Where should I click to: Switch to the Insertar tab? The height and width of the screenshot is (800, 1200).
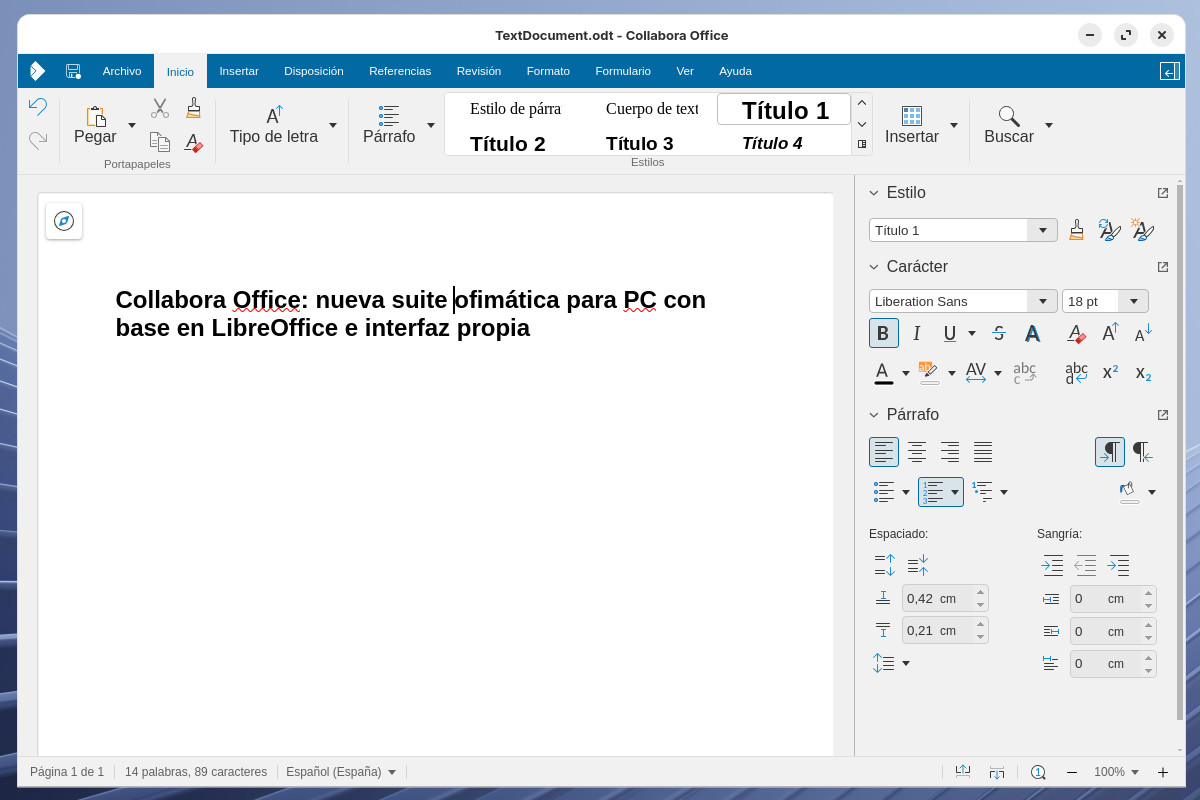[x=239, y=71]
